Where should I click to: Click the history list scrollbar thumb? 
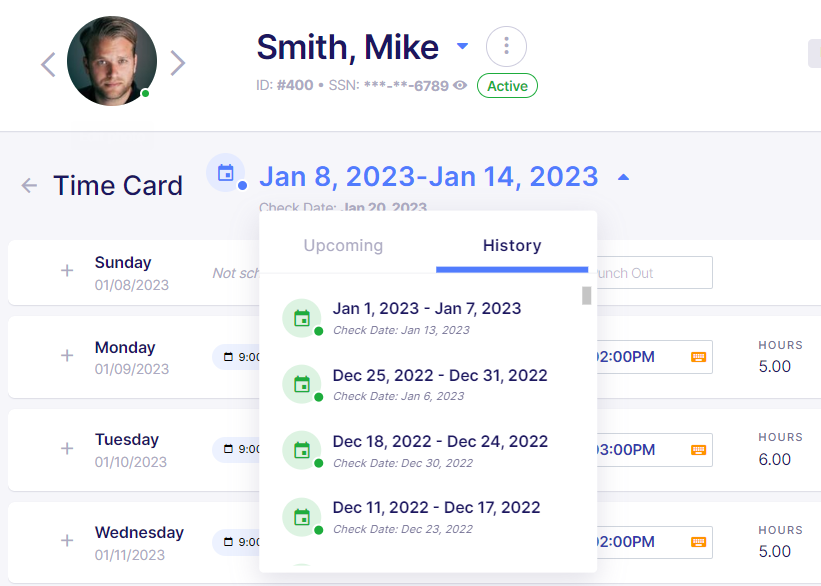(587, 295)
